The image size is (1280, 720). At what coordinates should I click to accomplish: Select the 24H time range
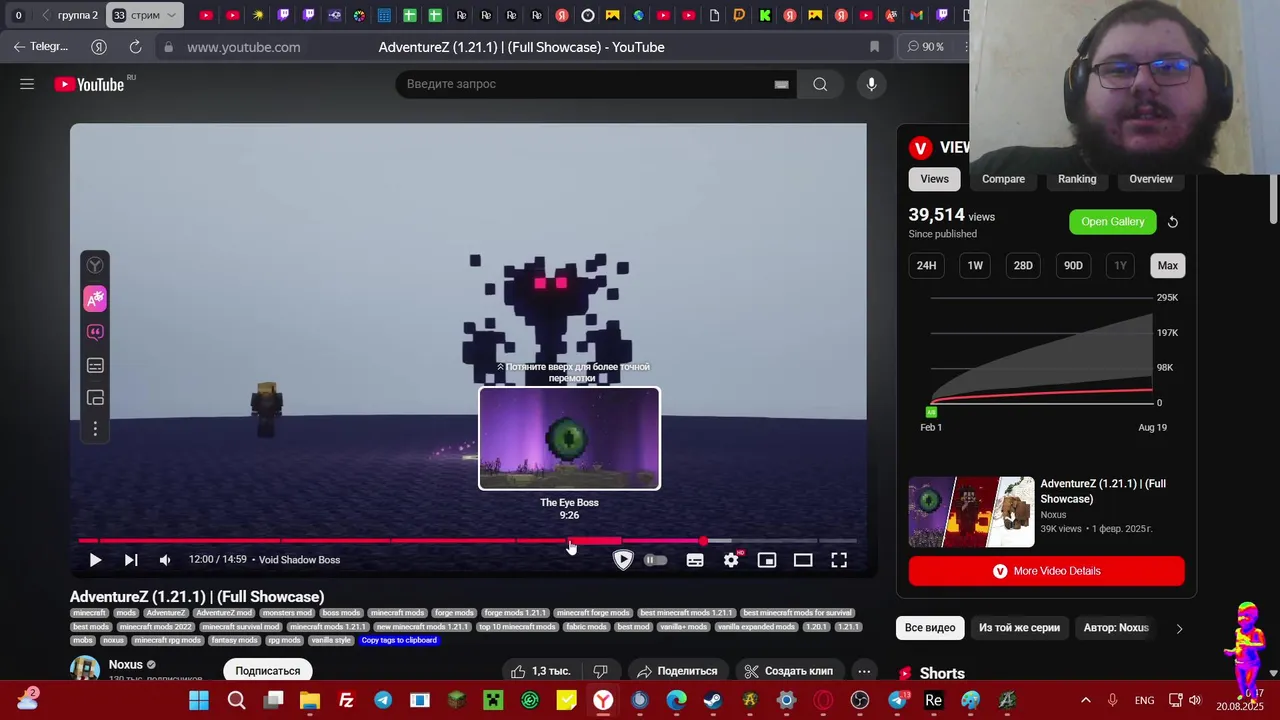coord(926,266)
